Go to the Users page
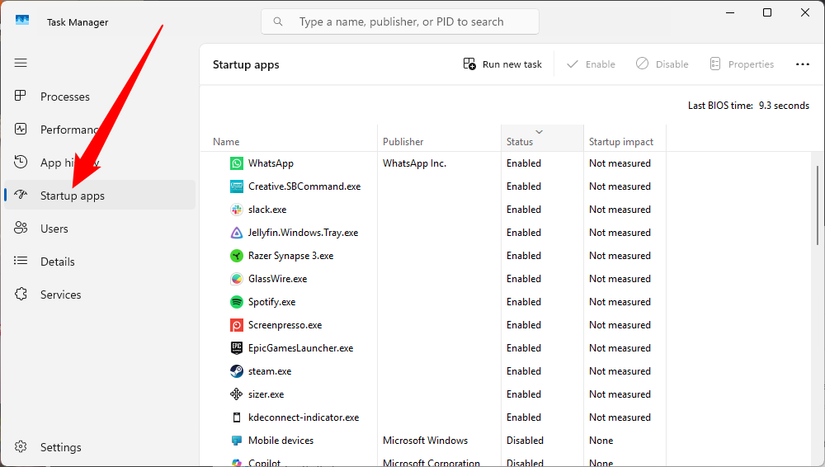This screenshot has width=825, height=467. pyautogui.click(x=54, y=229)
